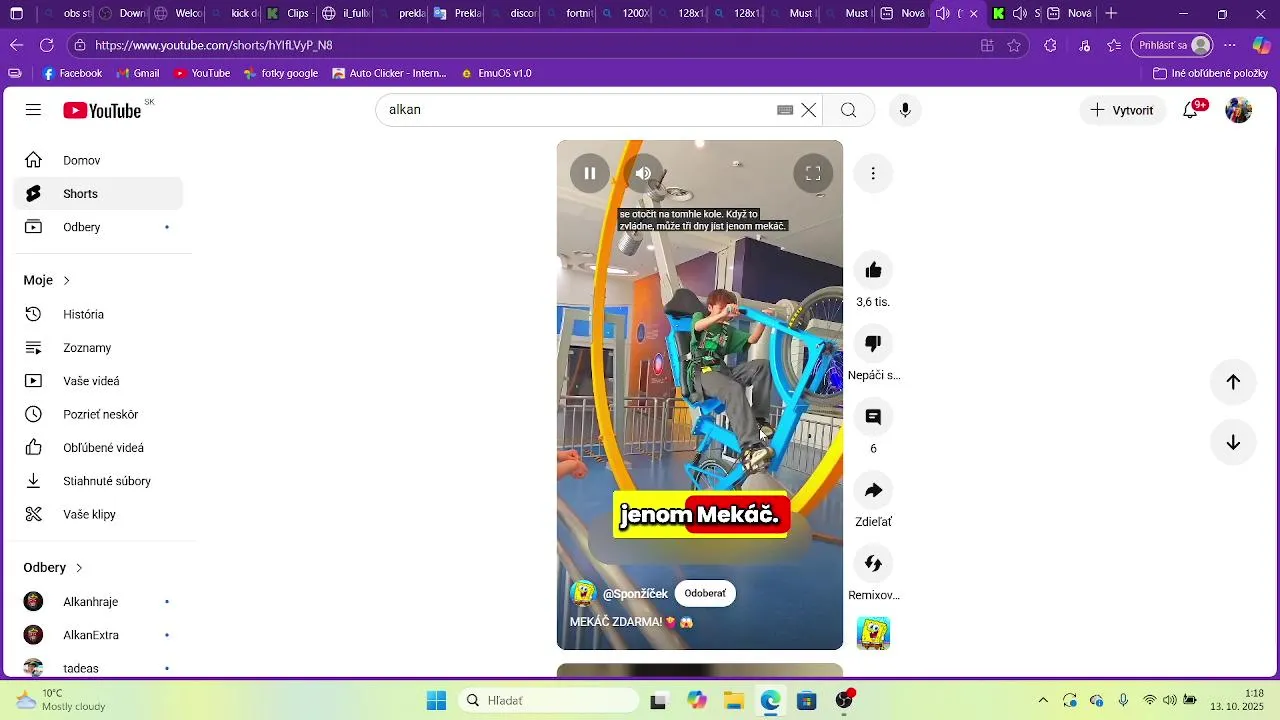
Task: Open File Explorer from taskbar
Action: (x=734, y=700)
